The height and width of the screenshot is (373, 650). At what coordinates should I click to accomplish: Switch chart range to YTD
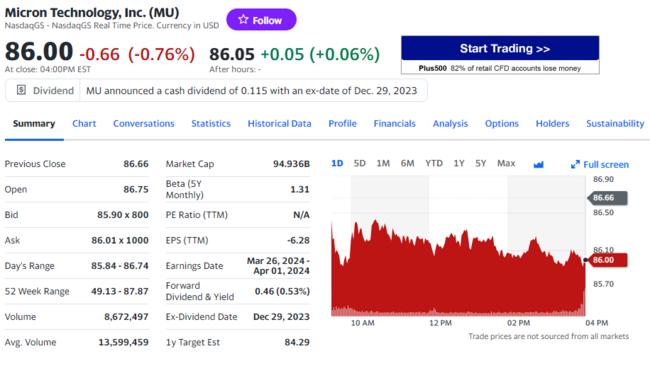click(x=434, y=163)
